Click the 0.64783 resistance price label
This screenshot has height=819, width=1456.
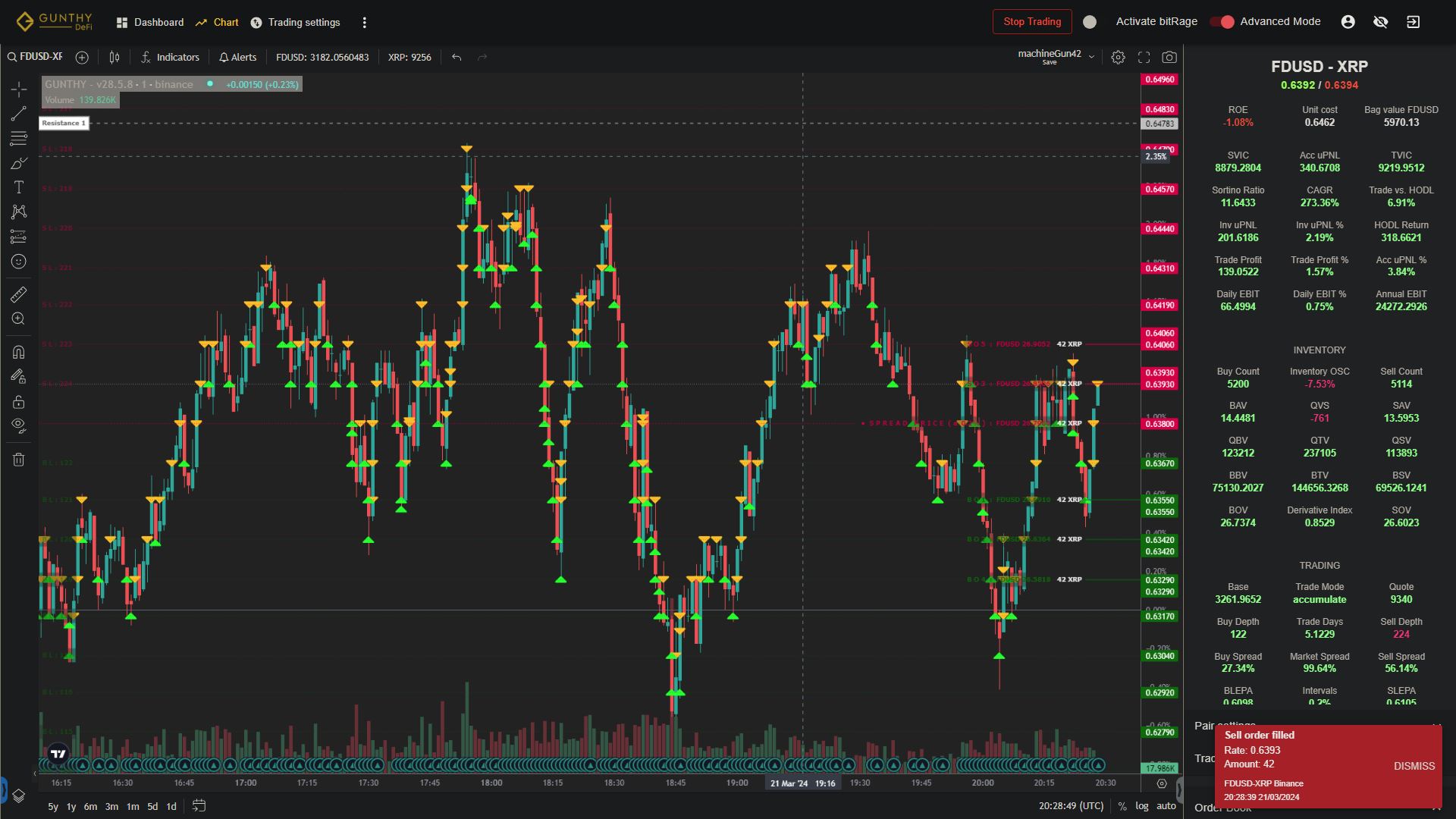pos(1159,124)
